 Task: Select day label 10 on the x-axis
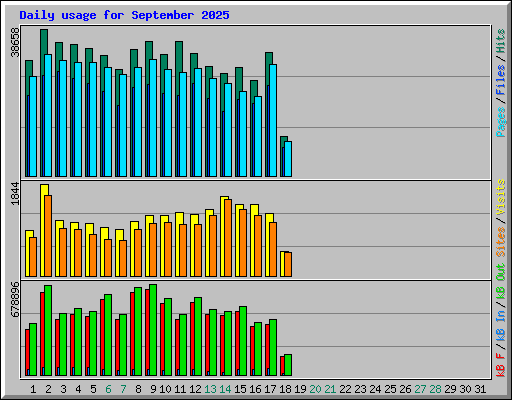(165, 389)
